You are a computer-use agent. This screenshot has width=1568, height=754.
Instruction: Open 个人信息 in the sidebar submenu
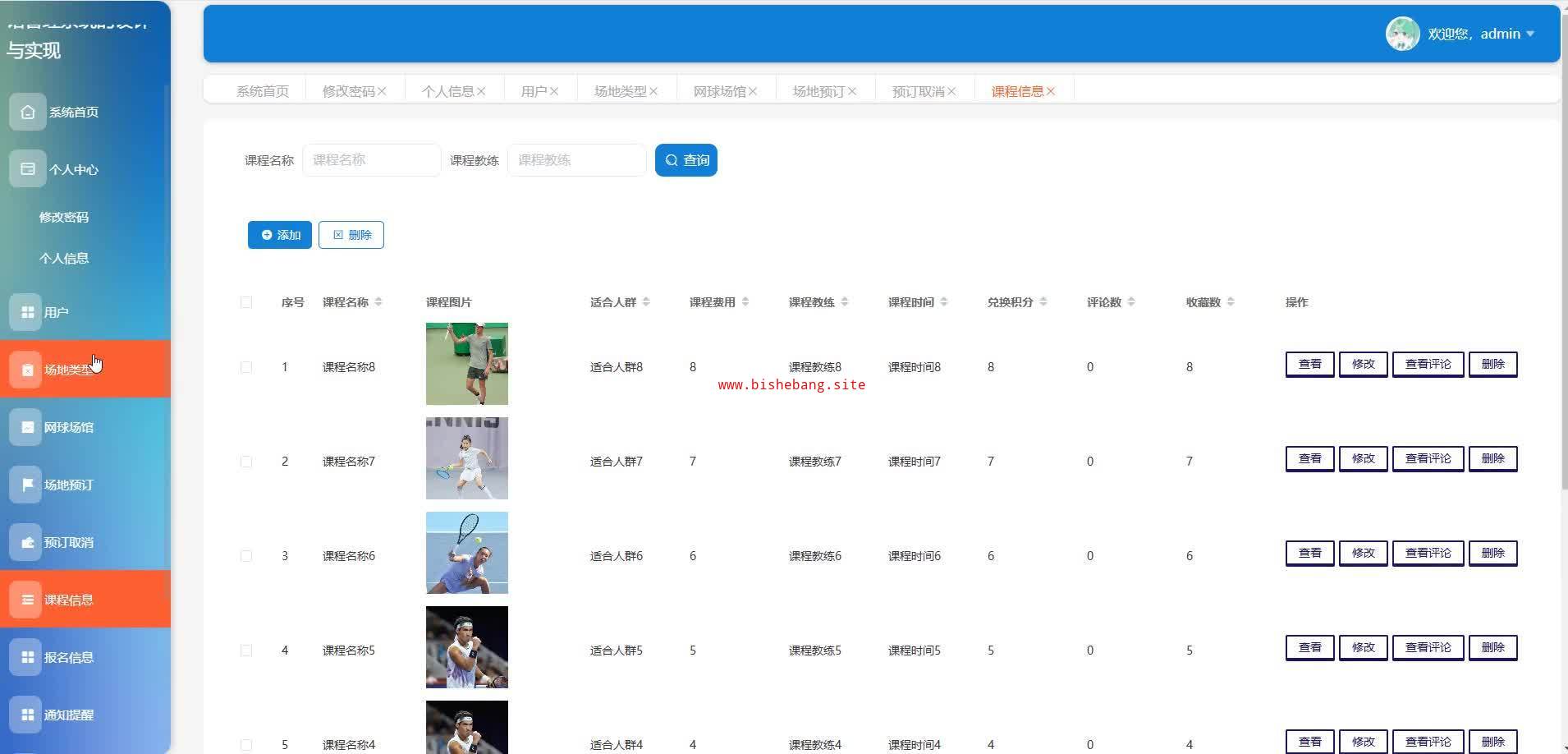coord(64,258)
